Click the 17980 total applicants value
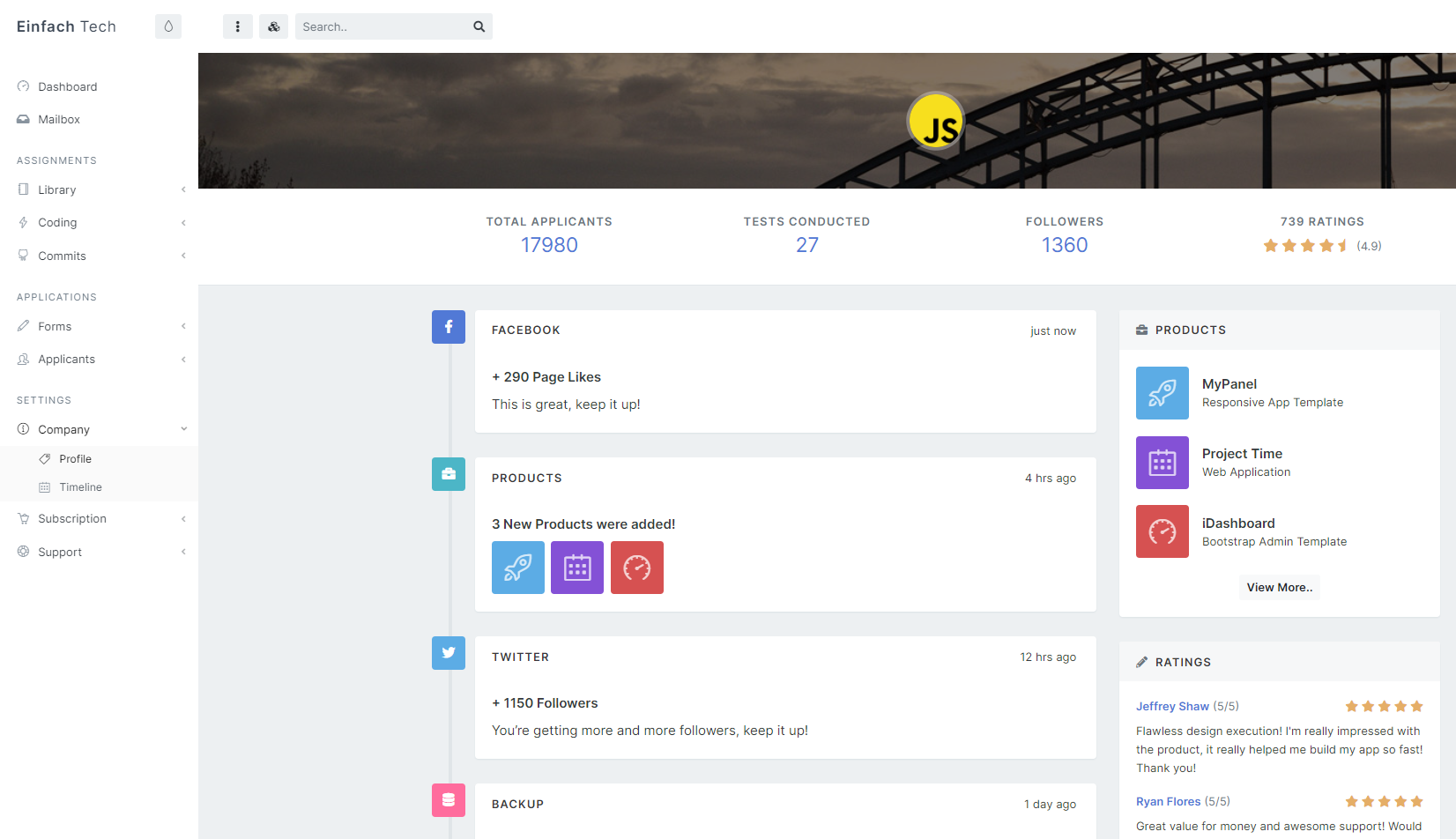Screen dimensions: 1456x839 point(549,245)
